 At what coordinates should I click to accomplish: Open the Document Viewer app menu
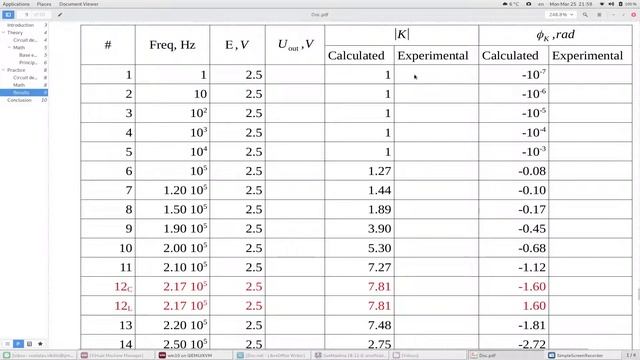click(78, 4)
